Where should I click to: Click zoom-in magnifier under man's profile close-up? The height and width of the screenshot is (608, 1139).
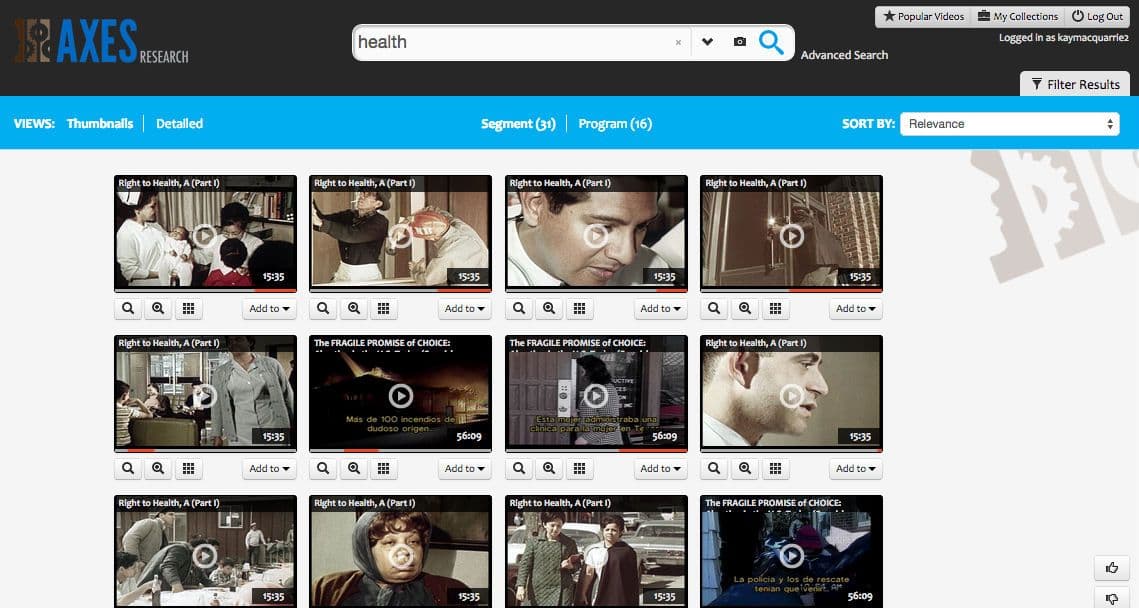745,469
